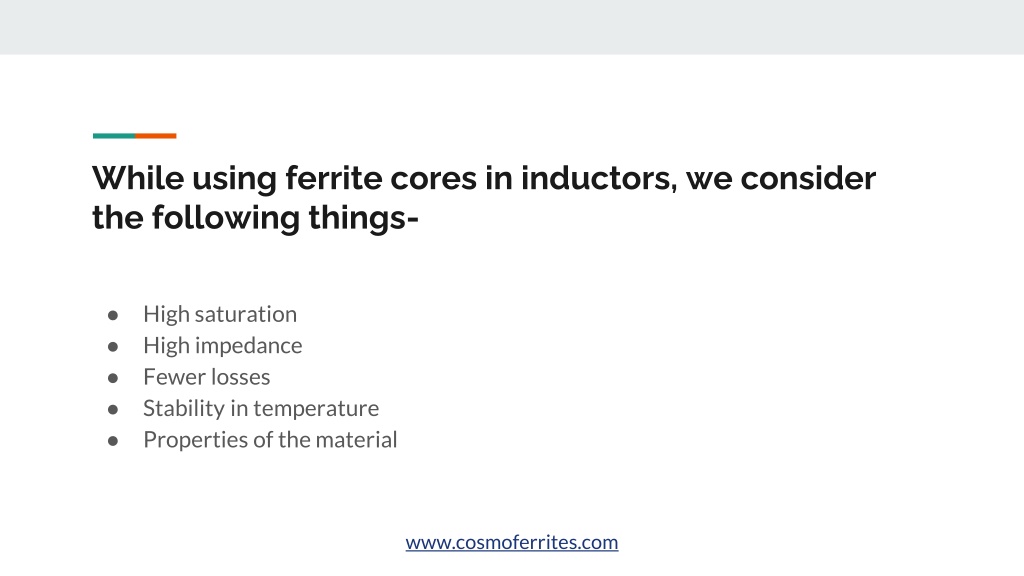The image size is (1024, 576).
Task: Select the "High saturation" bullet text
Action: tap(220, 314)
